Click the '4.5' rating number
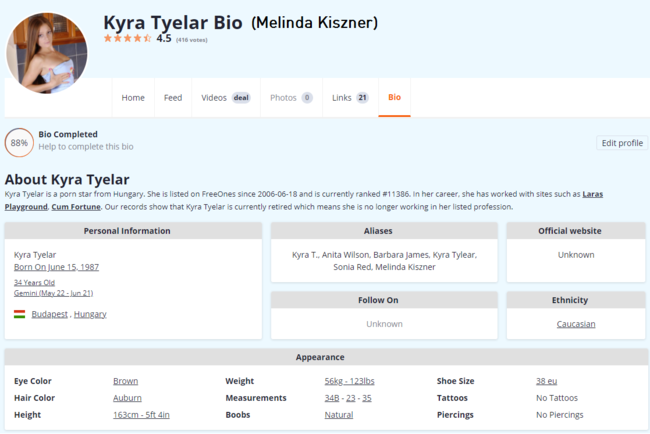Image resolution: width=650 pixels, height=434 pixels. (x=164, y=39)
